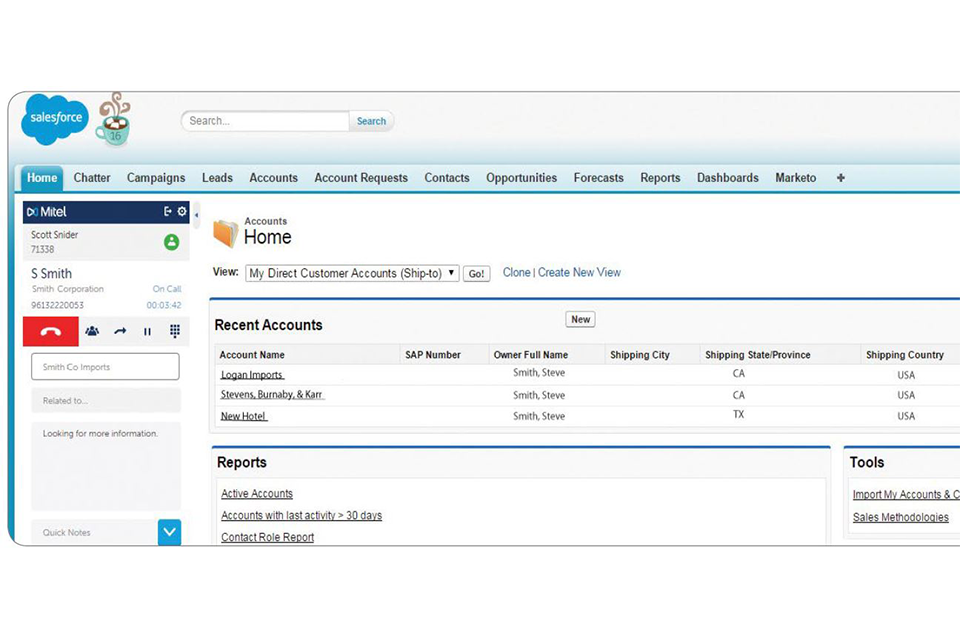Go to the Accounts tab
Image resolution: width=960 pixels, height=640 pixels.
[x=273, y=178]
